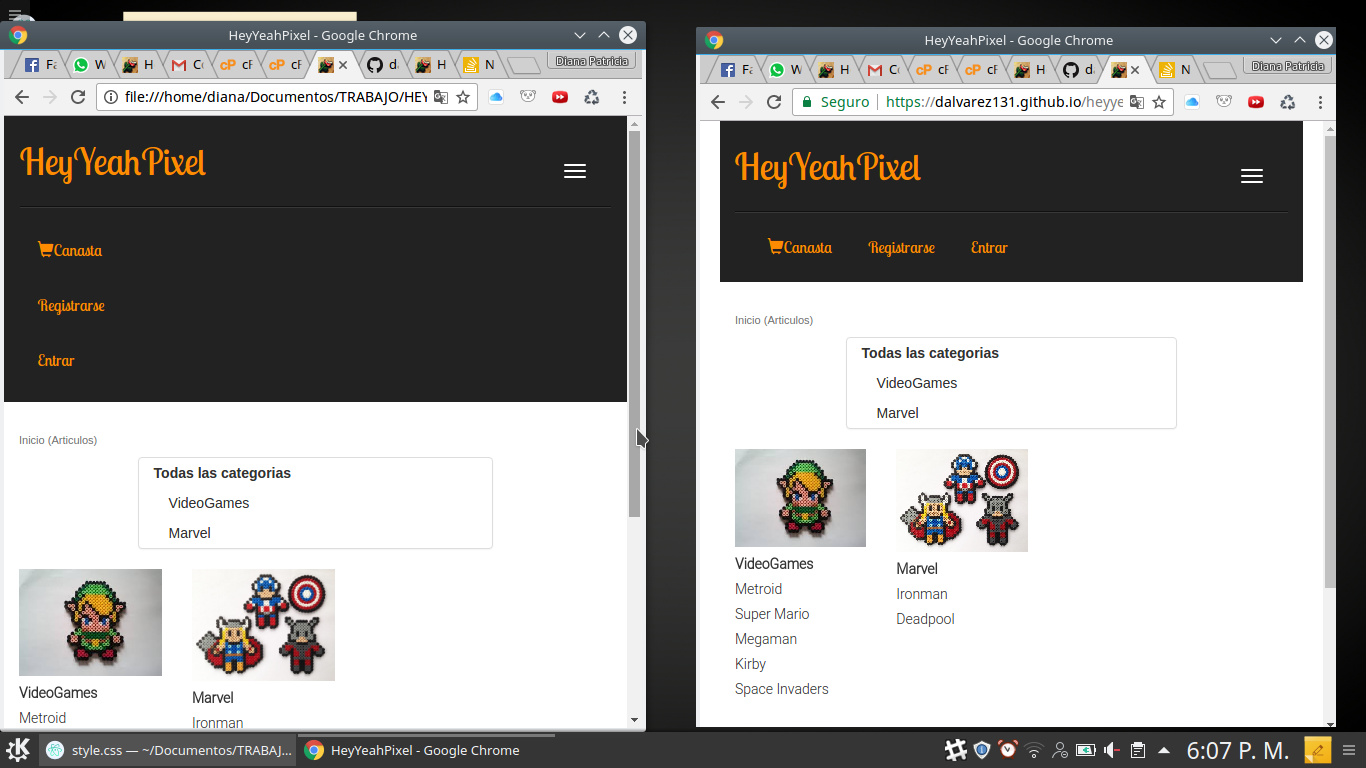
Task: Go back in right Chrome window
Action: tap(717, 102)
